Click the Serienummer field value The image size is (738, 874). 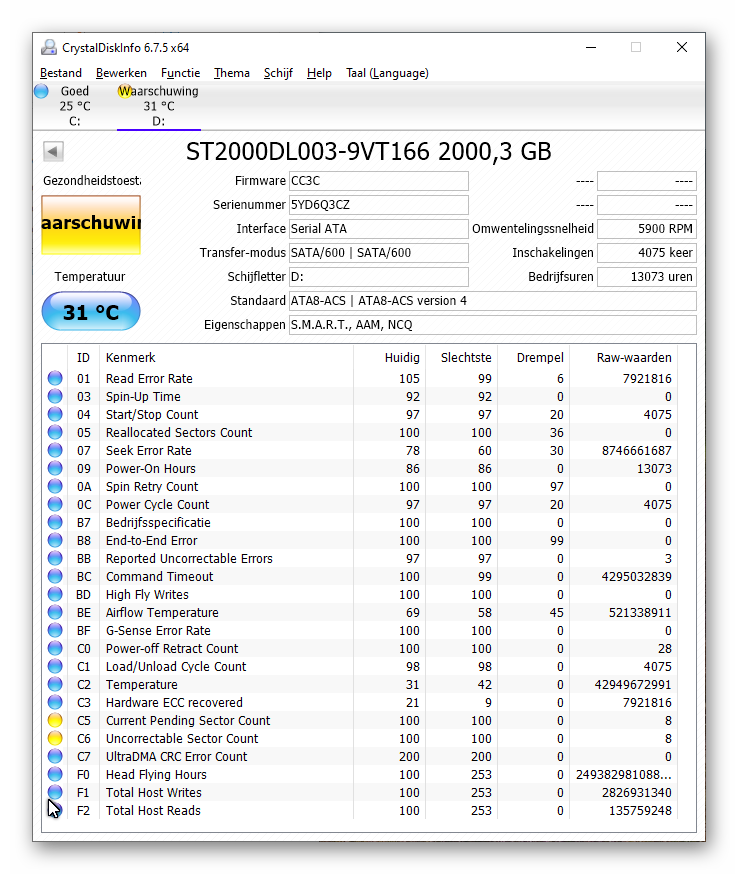click(377, 205)
